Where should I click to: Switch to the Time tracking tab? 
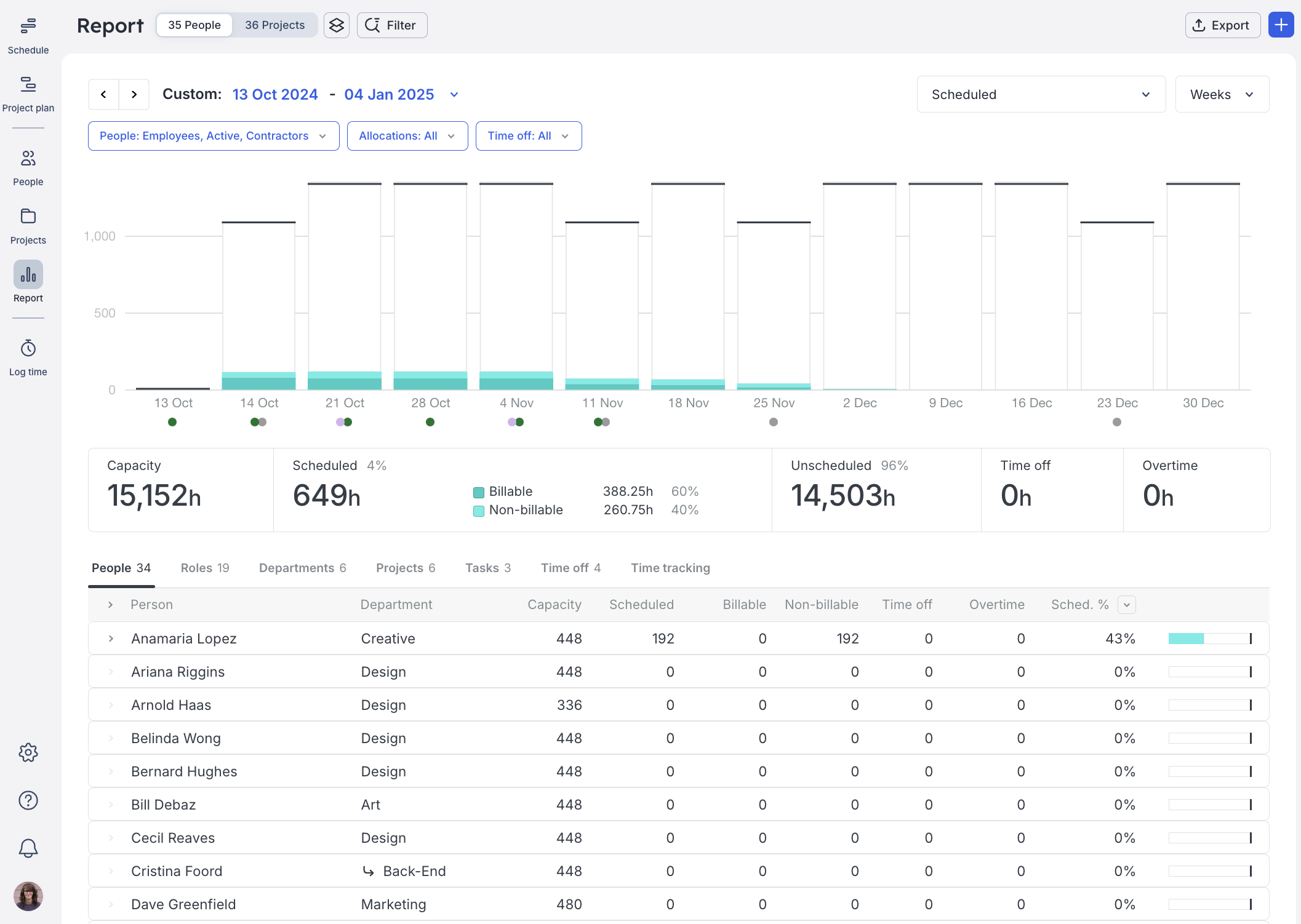pos(670,568)
